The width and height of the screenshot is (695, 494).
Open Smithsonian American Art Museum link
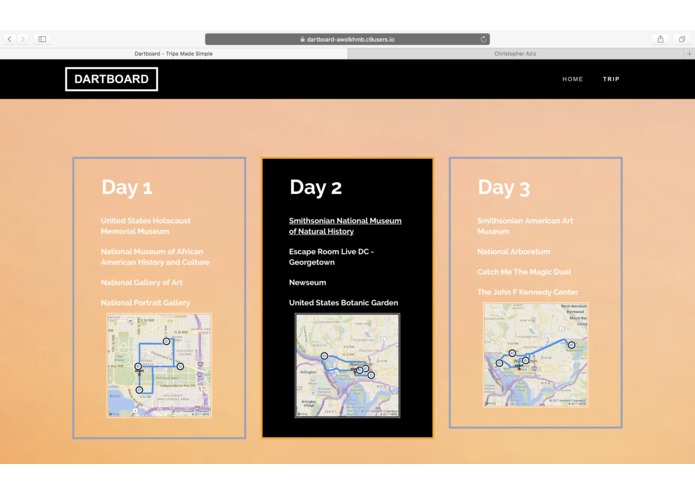coord(525,226)
